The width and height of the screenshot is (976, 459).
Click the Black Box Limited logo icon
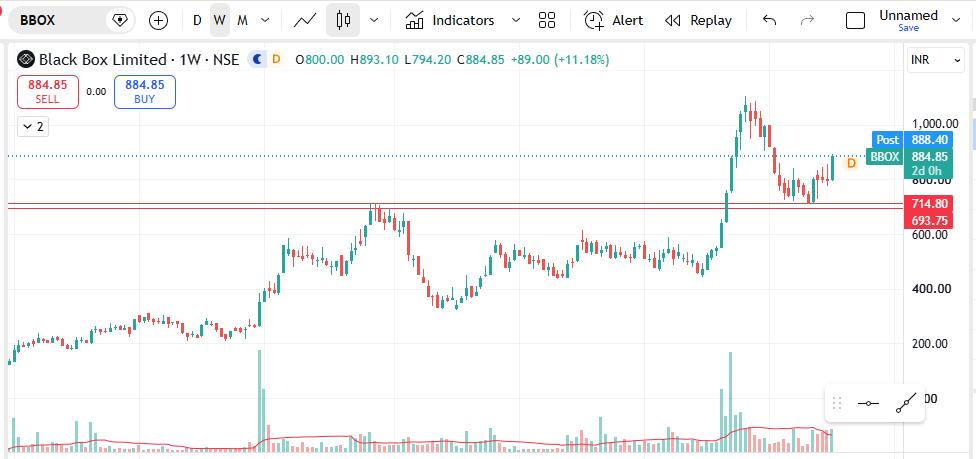26,59
